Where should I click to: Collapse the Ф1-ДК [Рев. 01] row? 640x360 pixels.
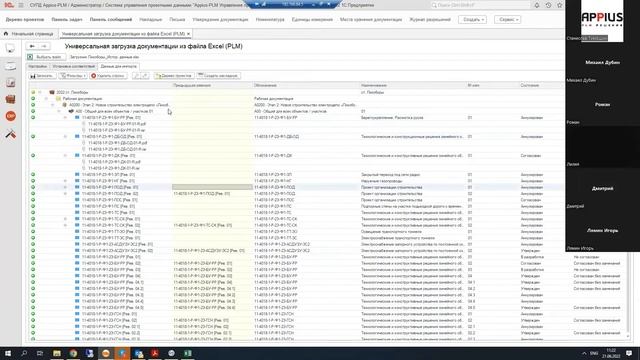65,156
